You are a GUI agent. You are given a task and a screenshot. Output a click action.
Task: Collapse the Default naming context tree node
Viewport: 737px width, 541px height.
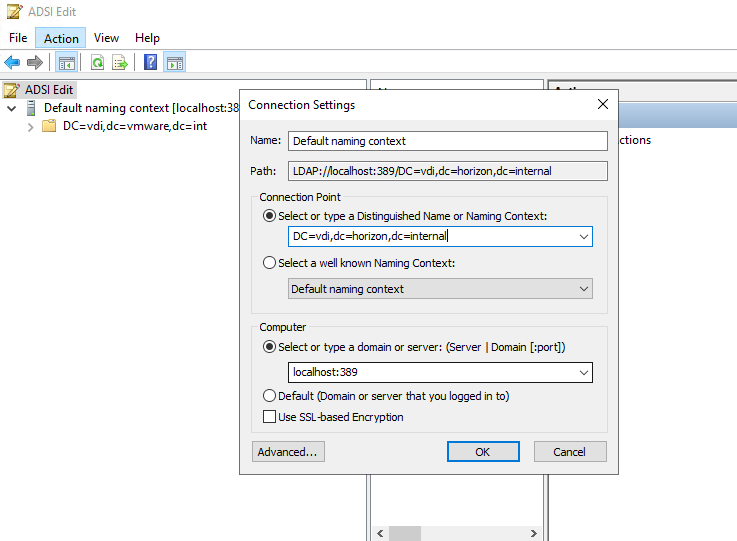tap(12, 109)
